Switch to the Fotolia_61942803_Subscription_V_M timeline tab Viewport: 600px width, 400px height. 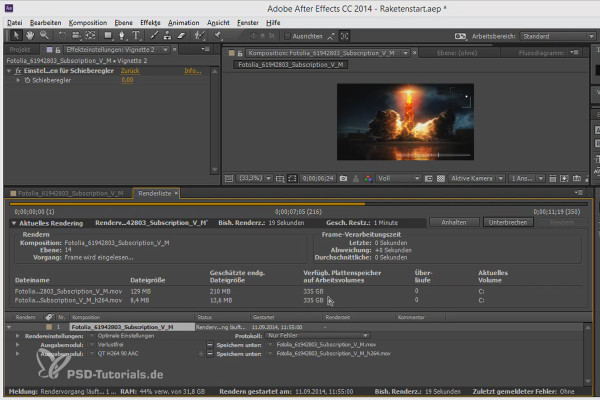68,193
